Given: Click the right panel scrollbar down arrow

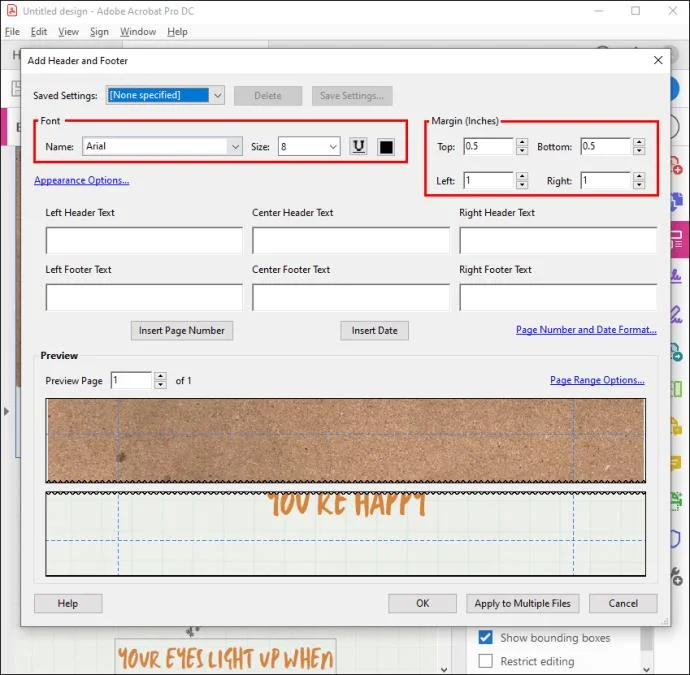Looking at the screenshot, I should tap(646, 669).
